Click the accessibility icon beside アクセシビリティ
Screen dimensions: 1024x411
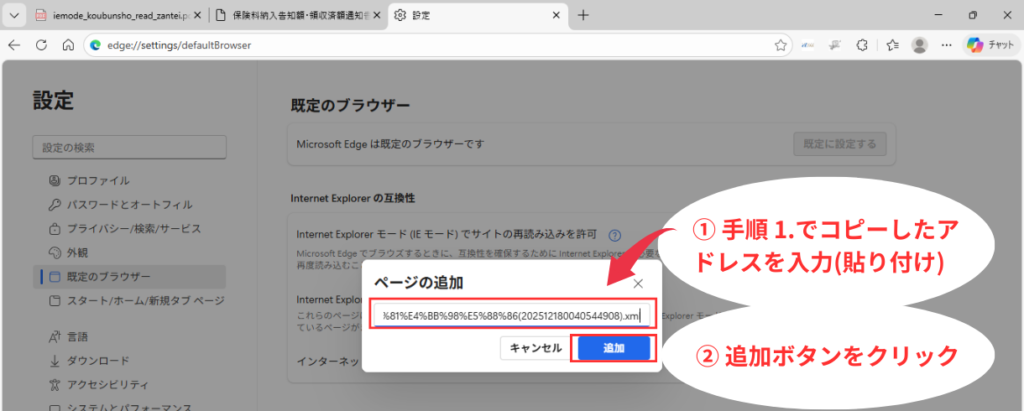point(55,384)
